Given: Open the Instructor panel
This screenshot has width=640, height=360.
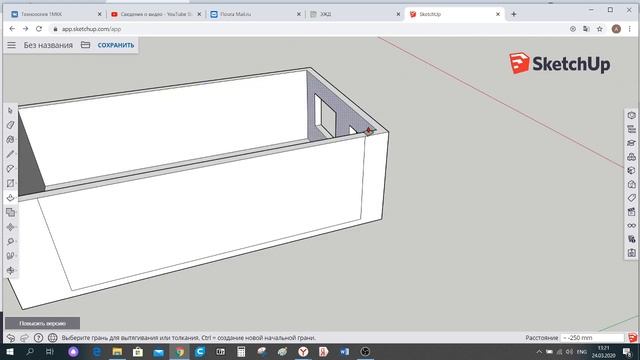Looking at the screenshot, I should (x=631, y=143).
